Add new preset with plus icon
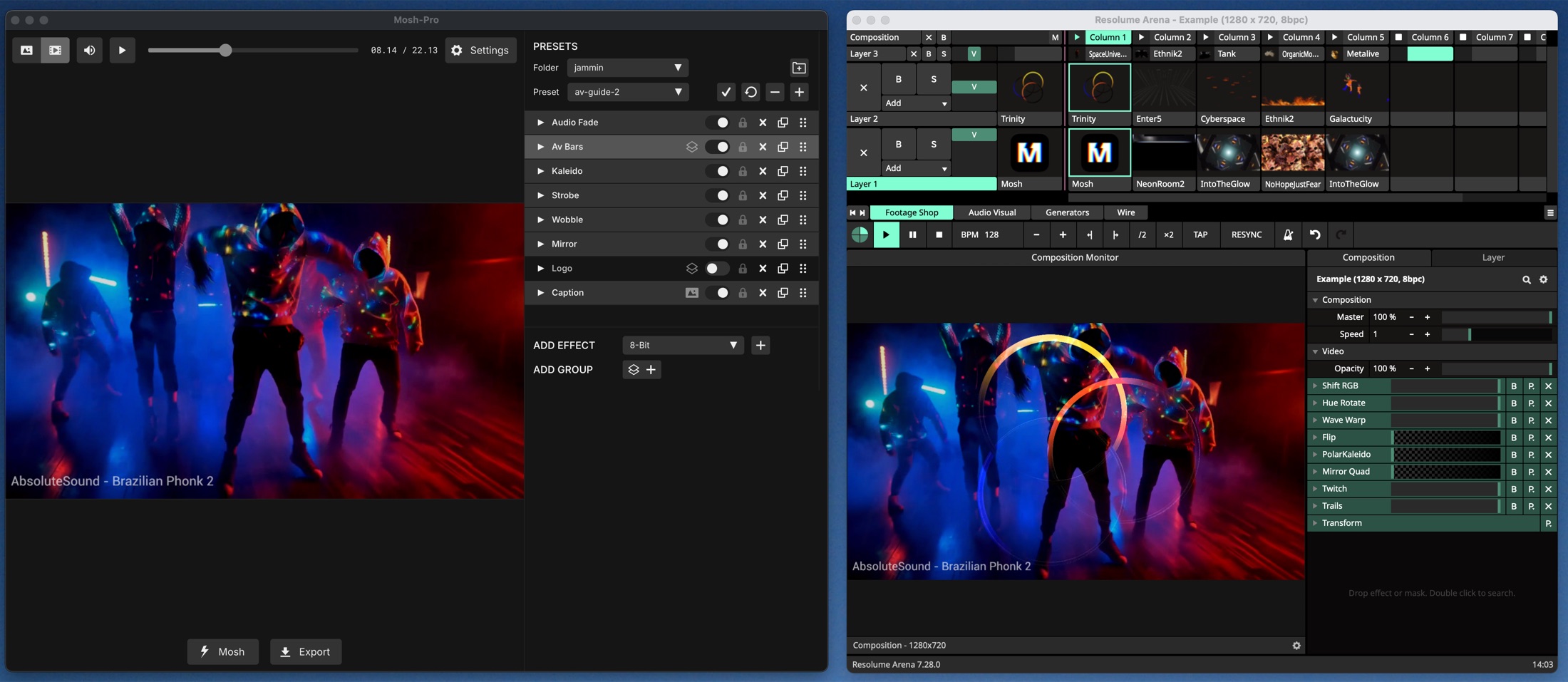 pyautogui.click(x=799, y=92)
